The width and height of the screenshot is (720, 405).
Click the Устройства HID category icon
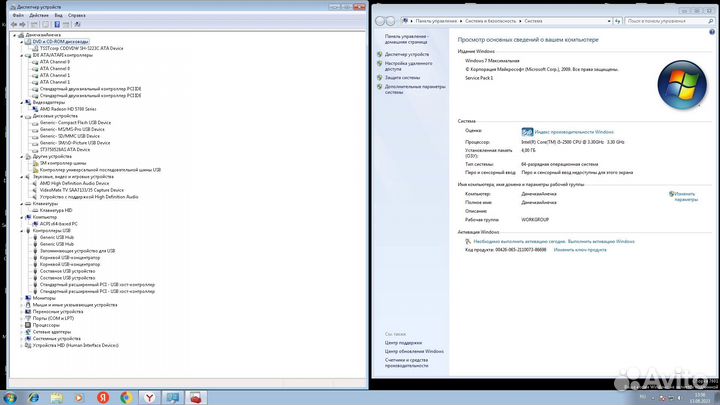28,345
